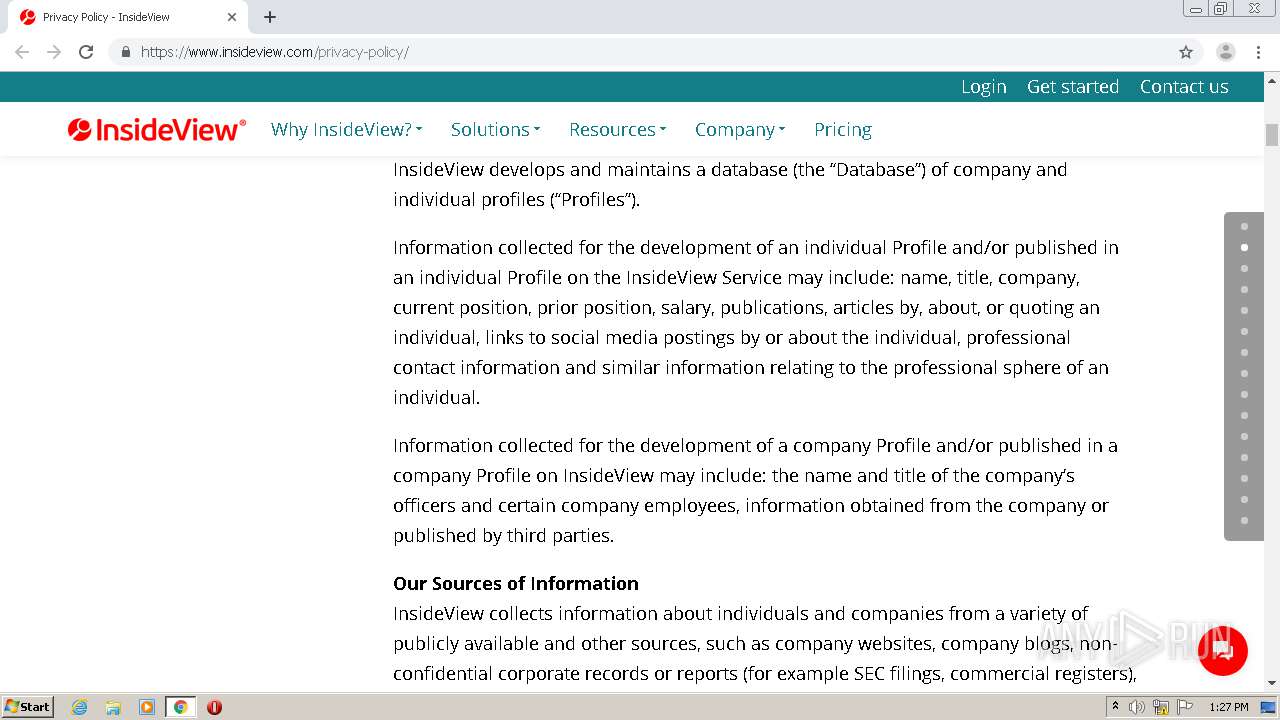Click the address bar URL
This screenshot has height=720, width=1280.
275,52
